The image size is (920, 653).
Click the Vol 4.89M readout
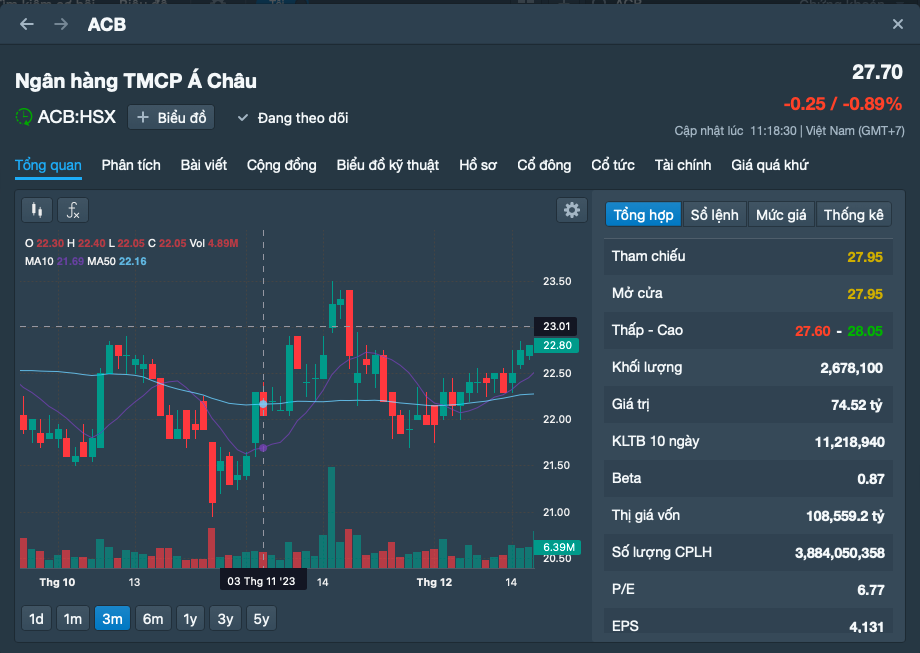click(x=214, y=243)
